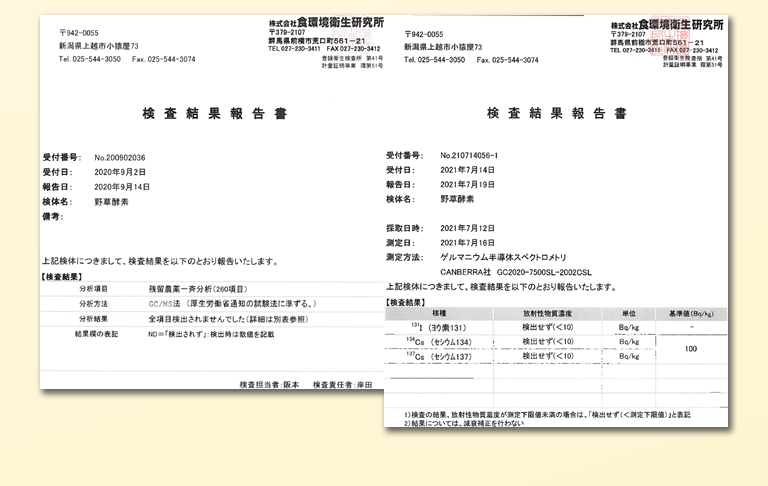Click the 核種 table header
The image size is (768, 486).
(x=439, y=314)
